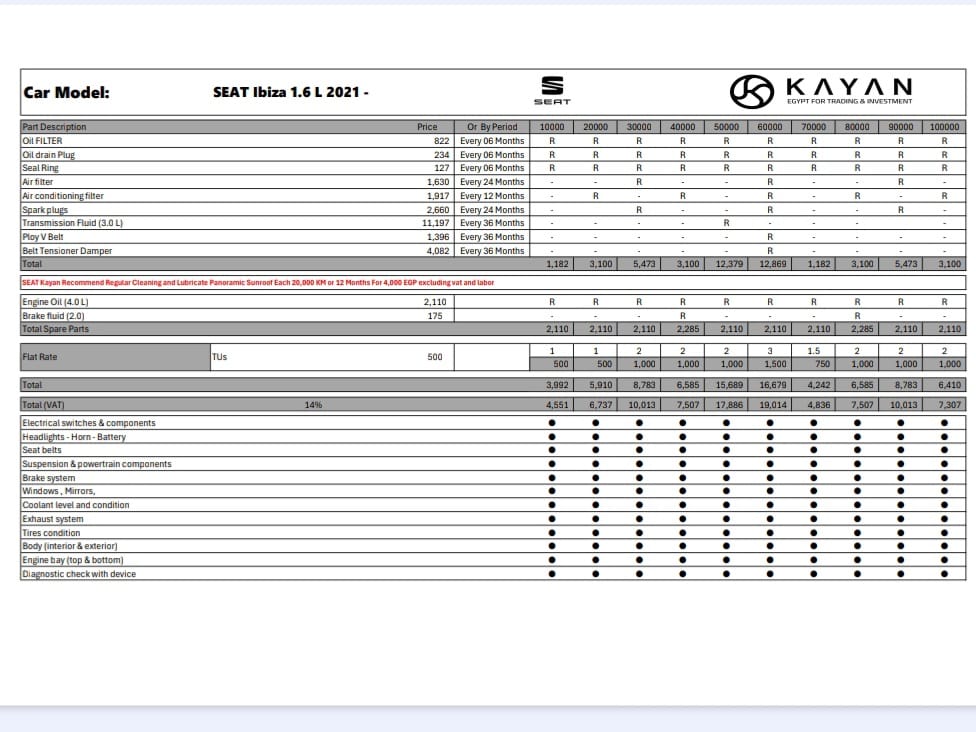The width and height of the screenshot is (976, 732).
Task: Select 'Diagnostic check with device' row label
Action: [x=79, y=574]
